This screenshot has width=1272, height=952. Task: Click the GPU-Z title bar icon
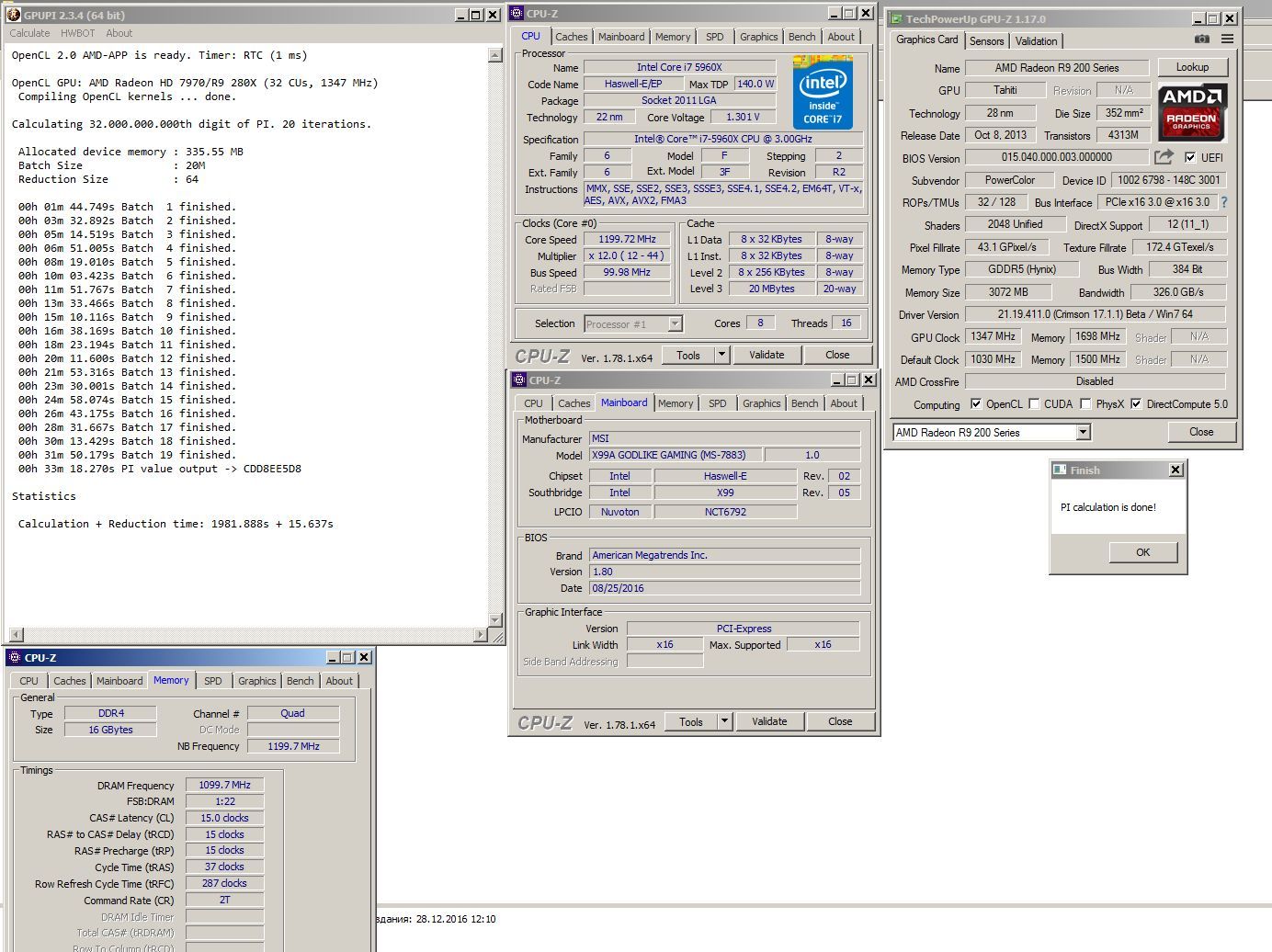click(x=896, y=18)
